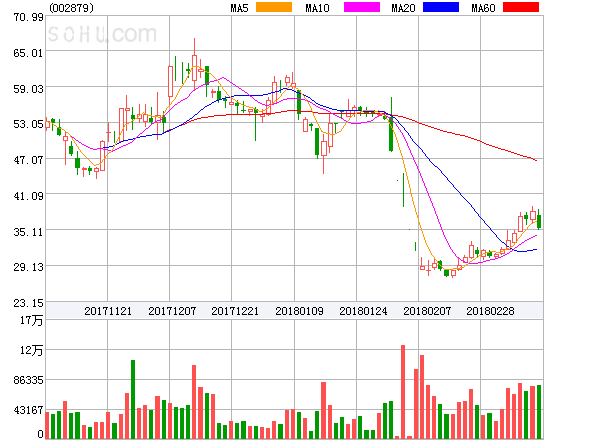The width and height of the screenshot is (600, 440).
Task: Click the highest candlestick near 65.01
Action: click(x=194, y=63)
